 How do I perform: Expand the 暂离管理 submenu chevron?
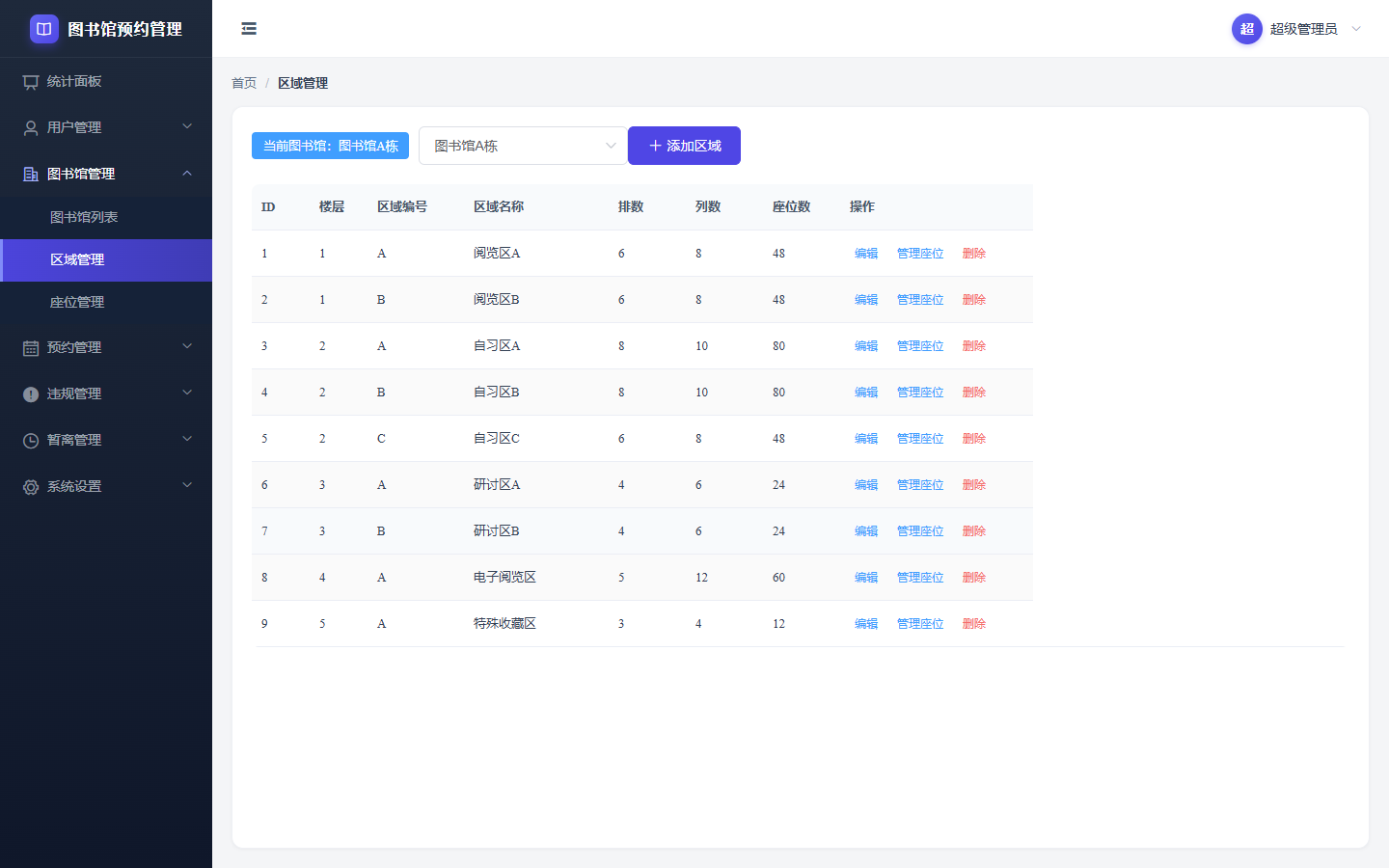[187, 439]
